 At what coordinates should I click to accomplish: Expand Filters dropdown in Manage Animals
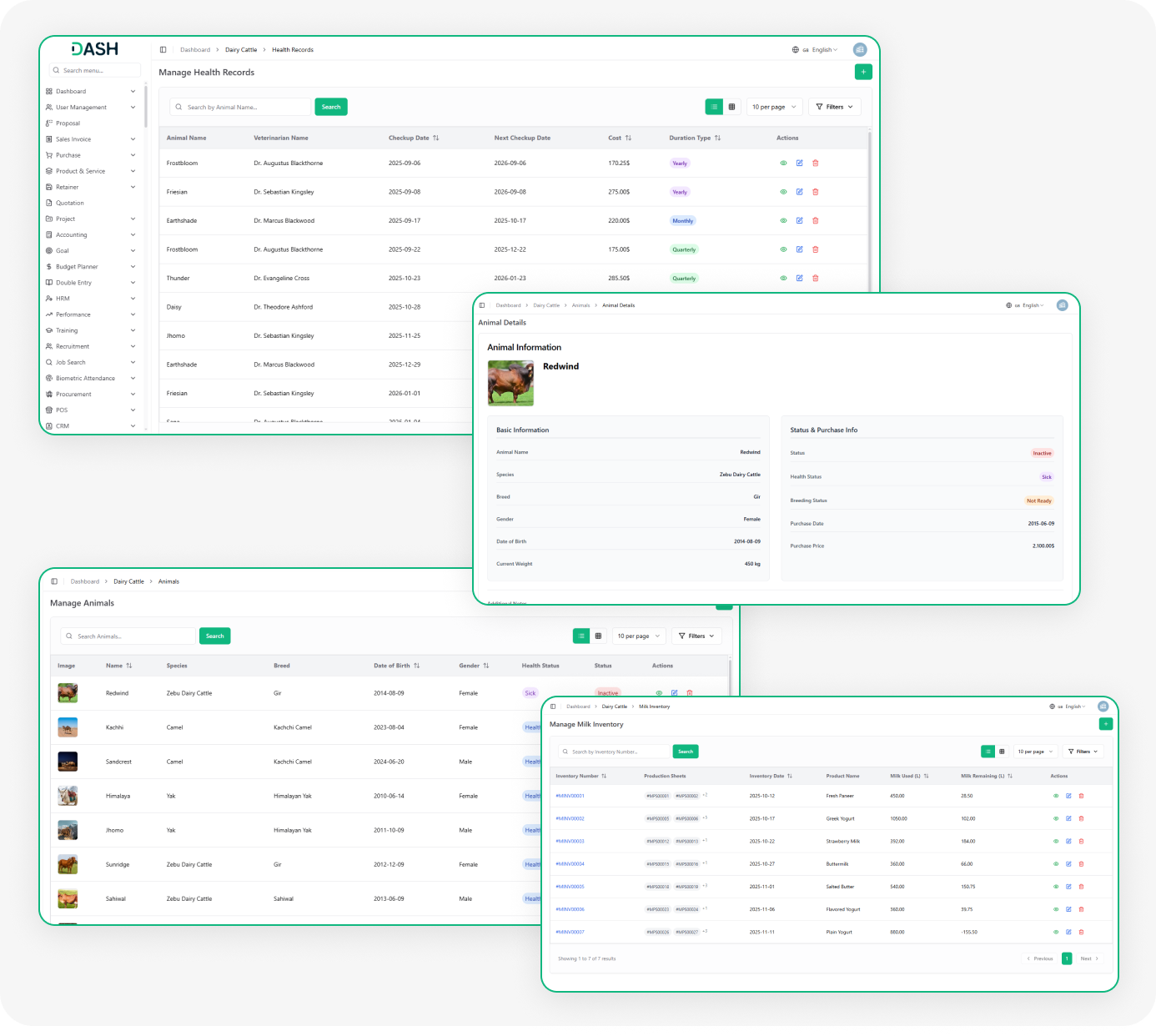696,636
